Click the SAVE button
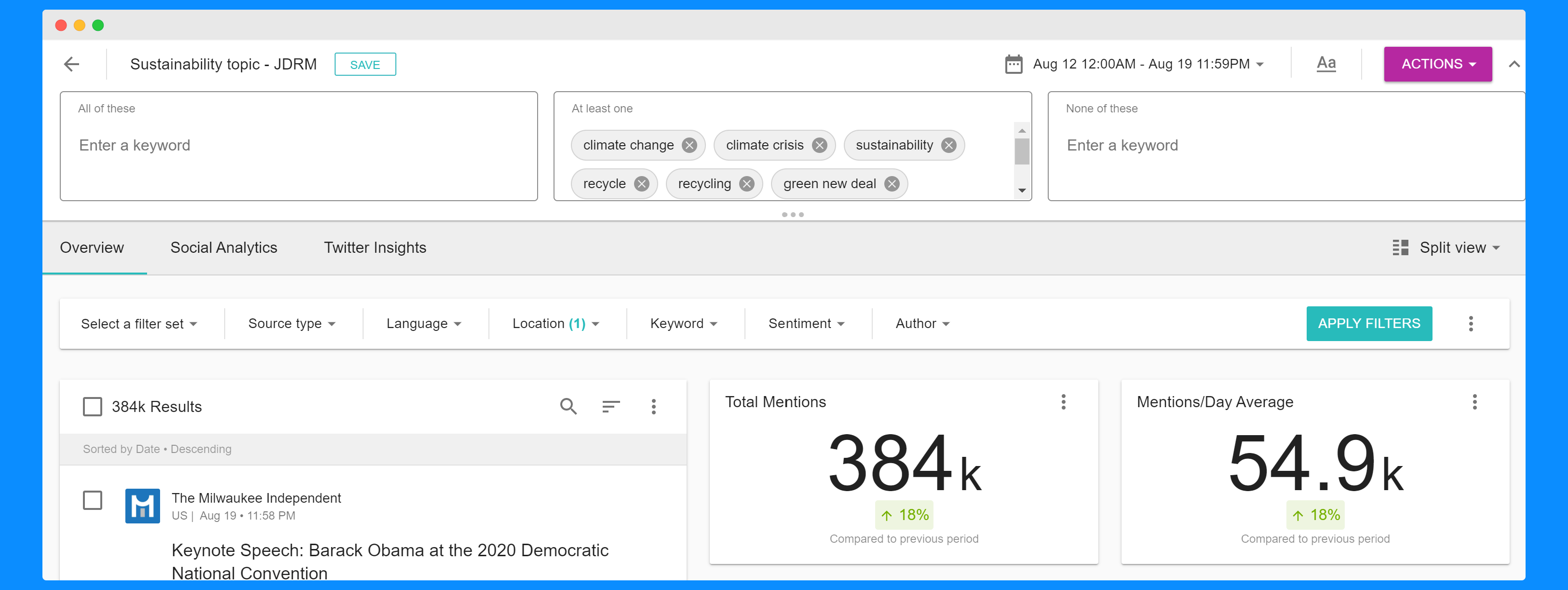 click(x=365, y=65)
